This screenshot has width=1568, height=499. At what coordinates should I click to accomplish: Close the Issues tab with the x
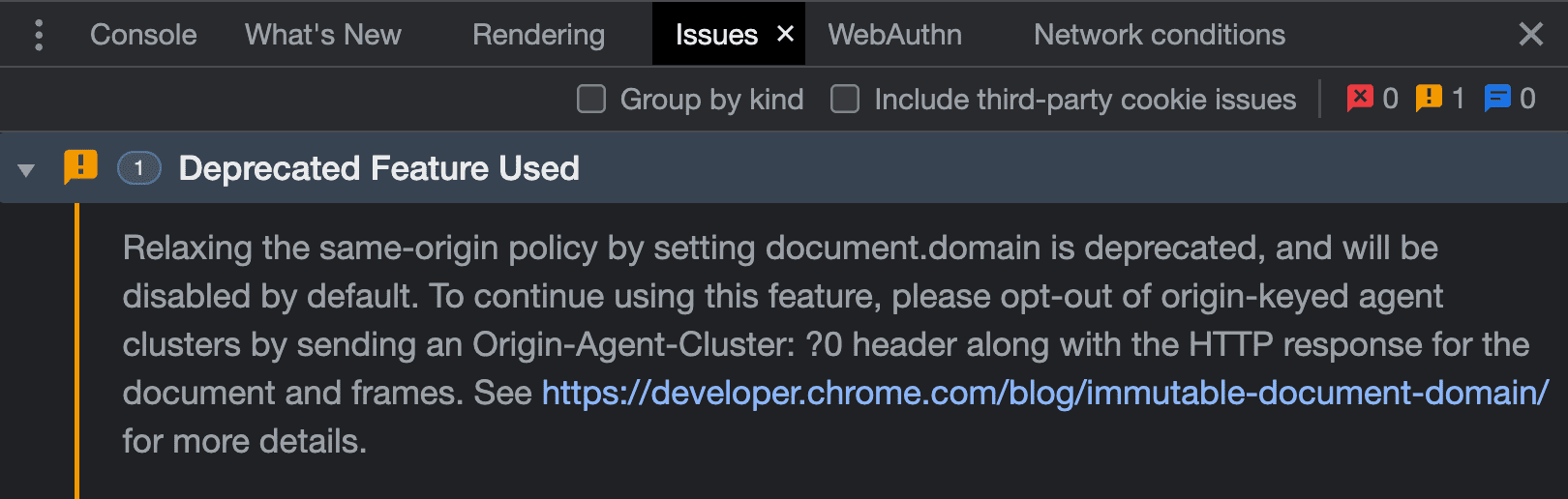tap(786, 34)
